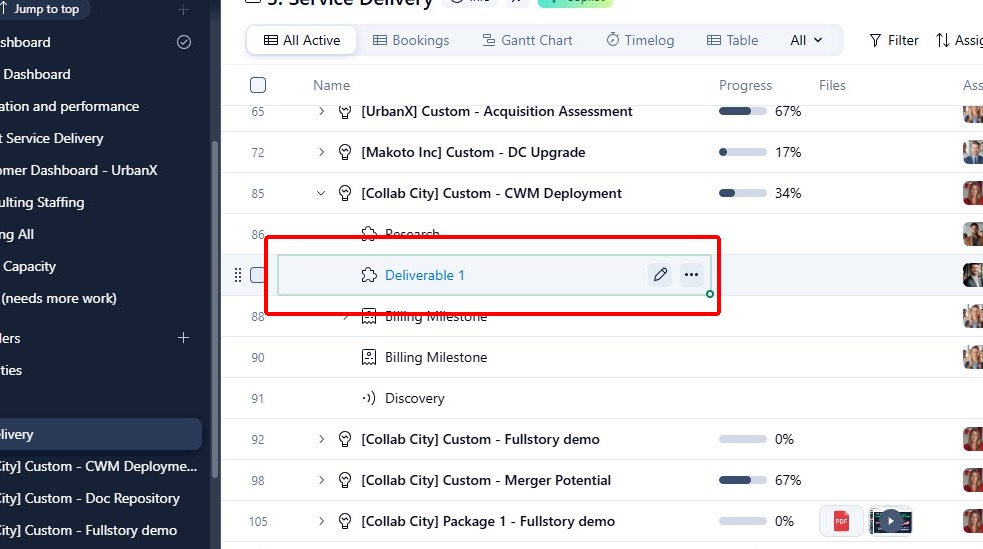This screenshot has height=549, width=983.
Task: Open the Staffing sidebar item
Action: (42, 202)
